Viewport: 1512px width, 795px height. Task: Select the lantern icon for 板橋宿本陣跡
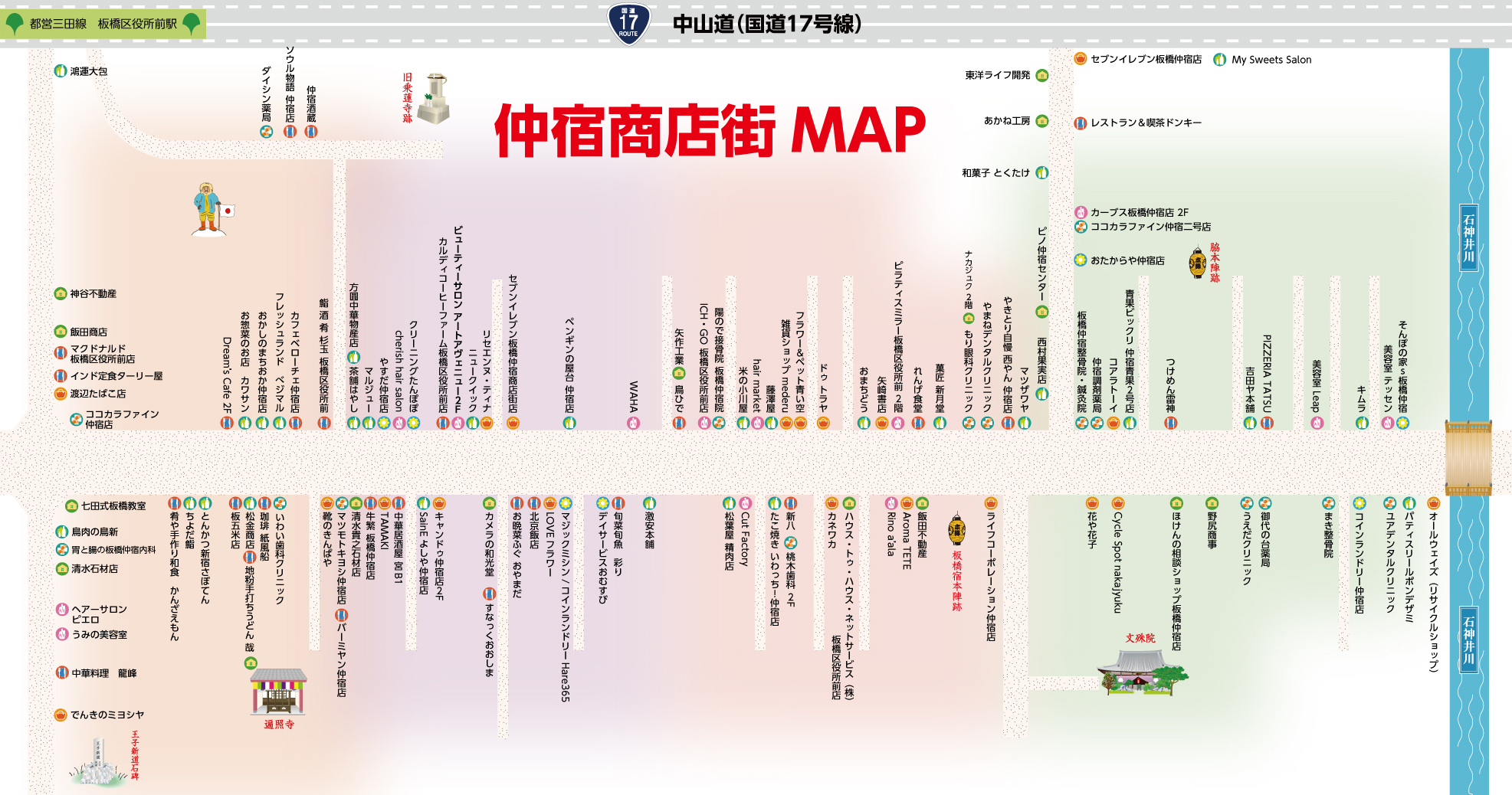tap(956, 529)
